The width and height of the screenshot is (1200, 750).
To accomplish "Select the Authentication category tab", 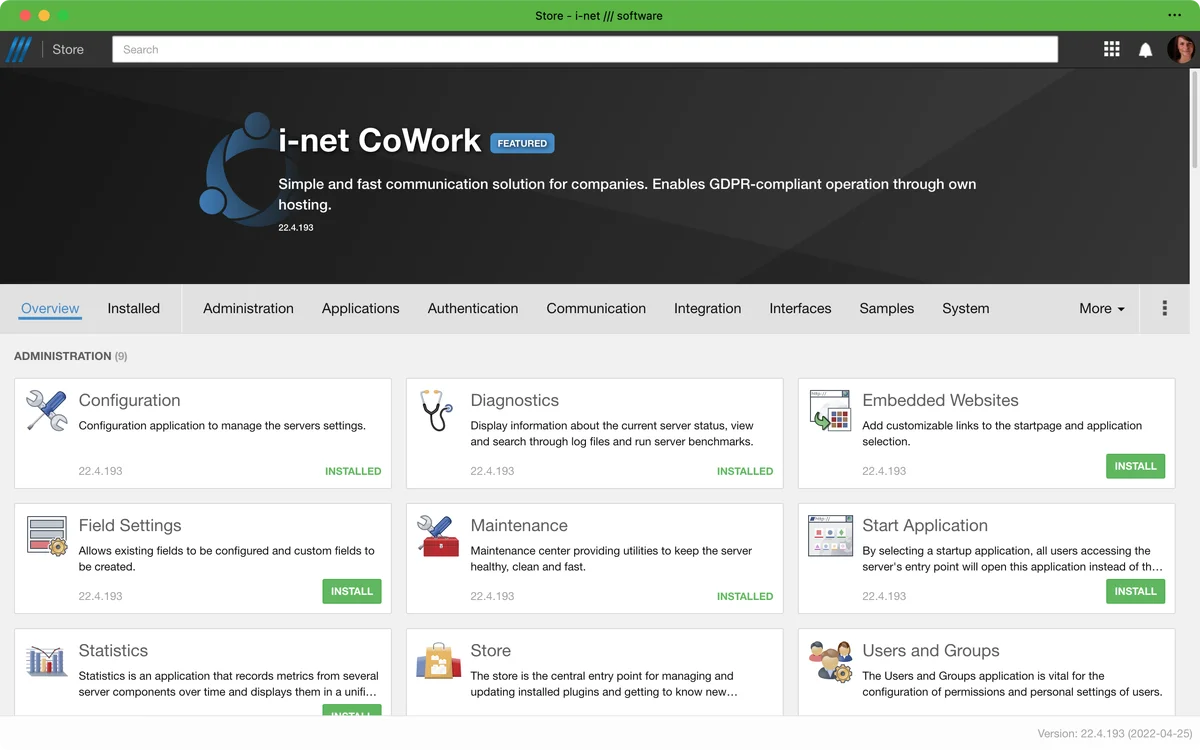I will click(472, 308).
